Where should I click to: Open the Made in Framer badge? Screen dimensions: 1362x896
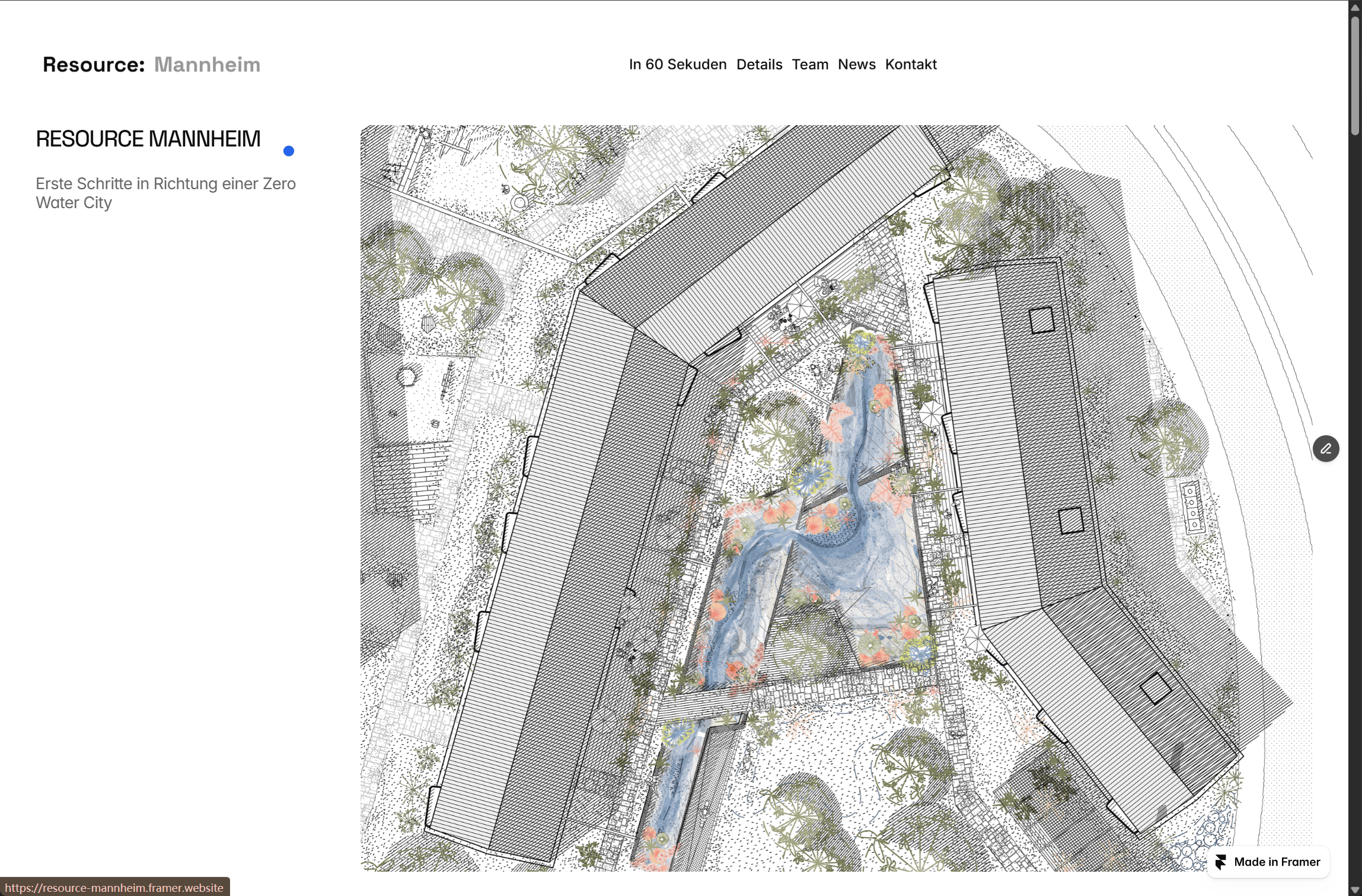[1276, 862]
